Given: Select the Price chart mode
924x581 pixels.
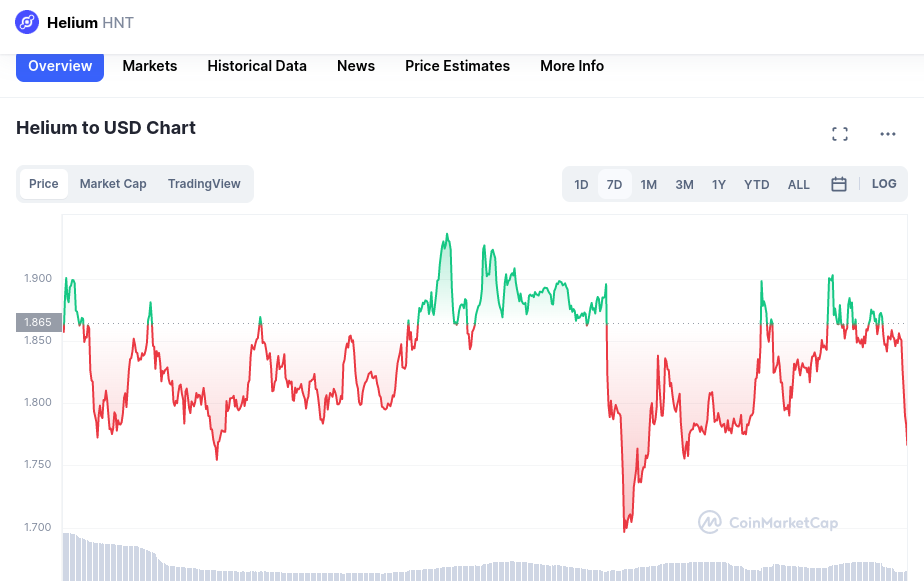Looking at the screenshot, I should [x=44, y=184].
